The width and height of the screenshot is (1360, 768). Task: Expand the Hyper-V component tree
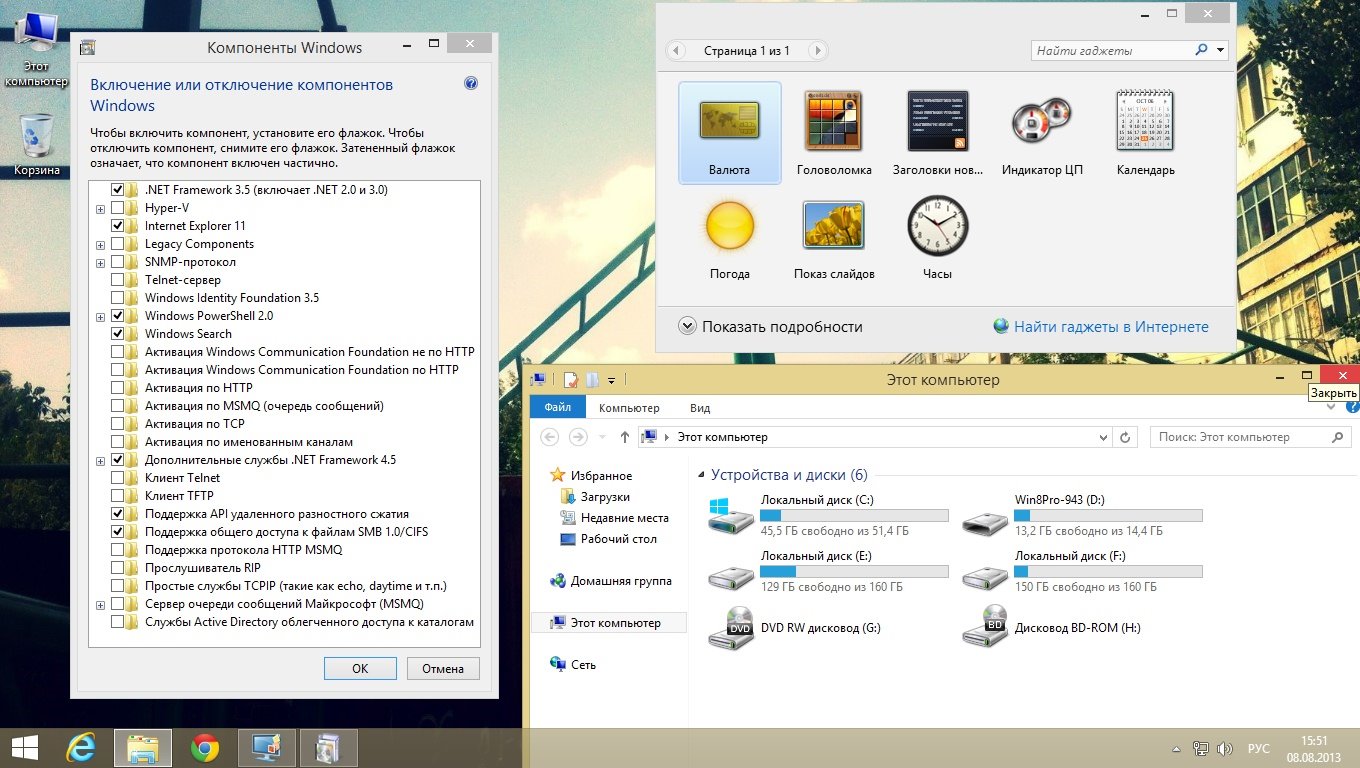coord(100,208)
